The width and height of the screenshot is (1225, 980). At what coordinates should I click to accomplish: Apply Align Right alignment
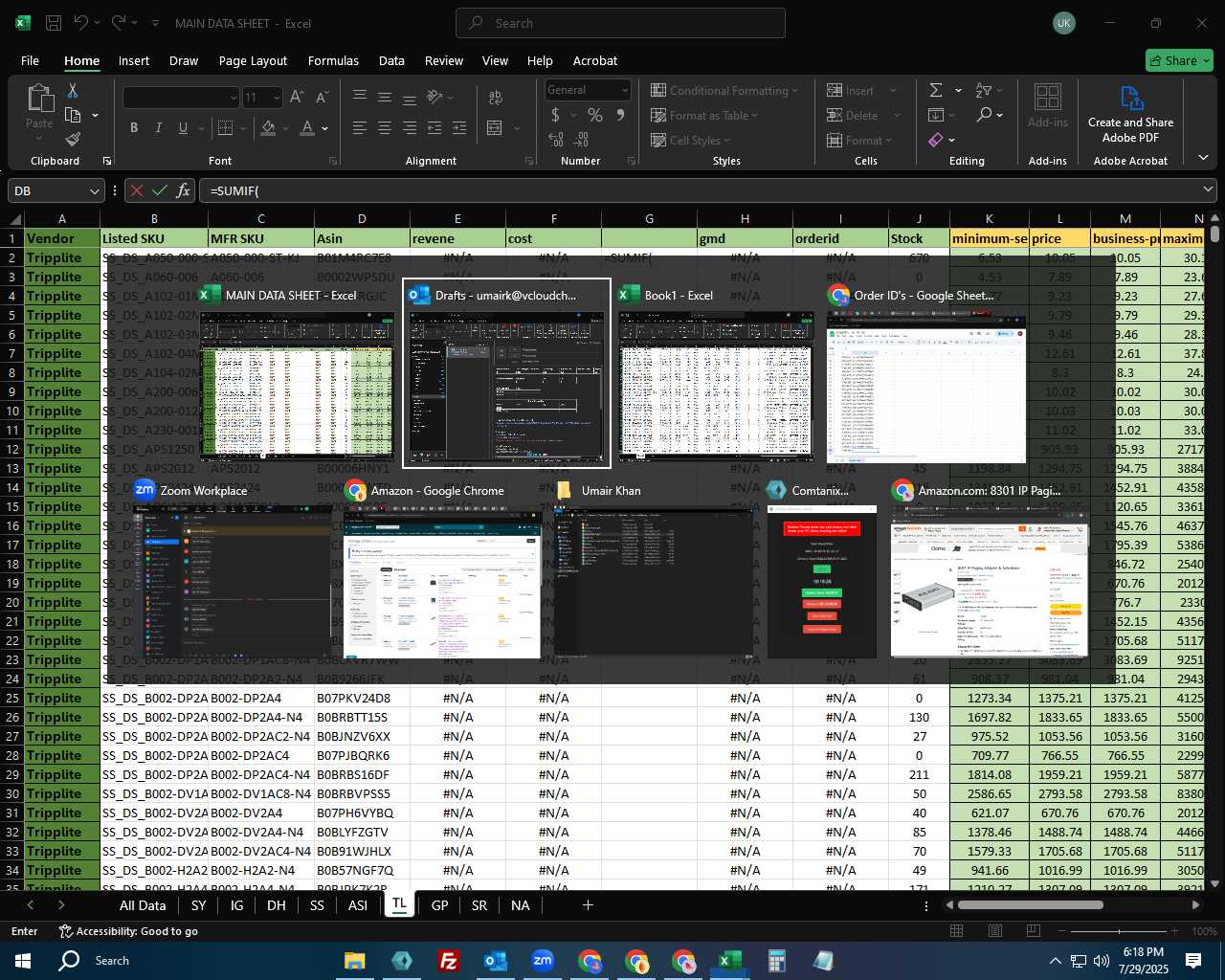point(409,127)
